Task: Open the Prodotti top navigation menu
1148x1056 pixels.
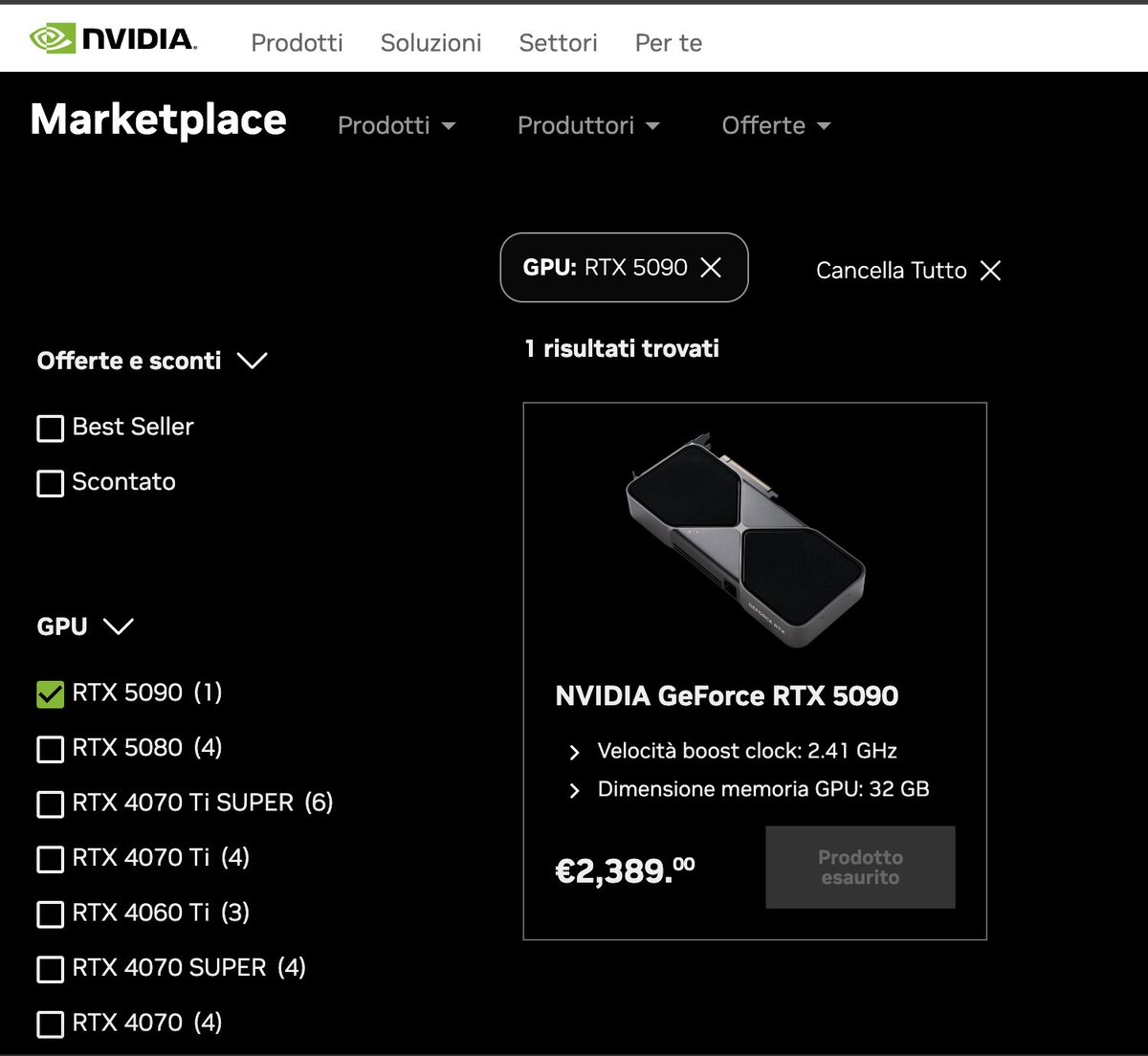Action: pos(297,43)
